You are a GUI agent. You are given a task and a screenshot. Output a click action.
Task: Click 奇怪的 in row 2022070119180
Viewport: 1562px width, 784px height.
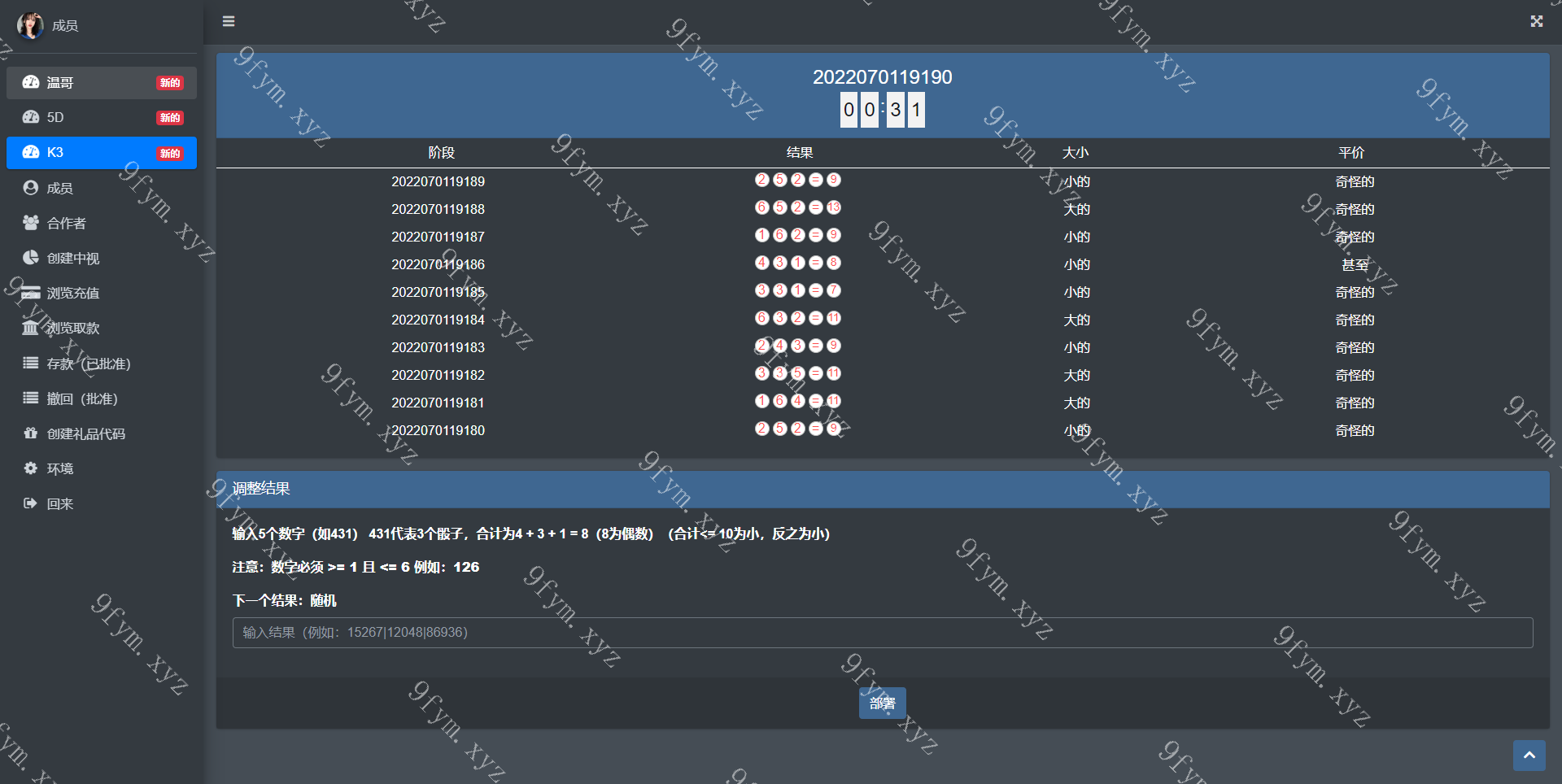pyautogui.click(x=1355, y=430)
